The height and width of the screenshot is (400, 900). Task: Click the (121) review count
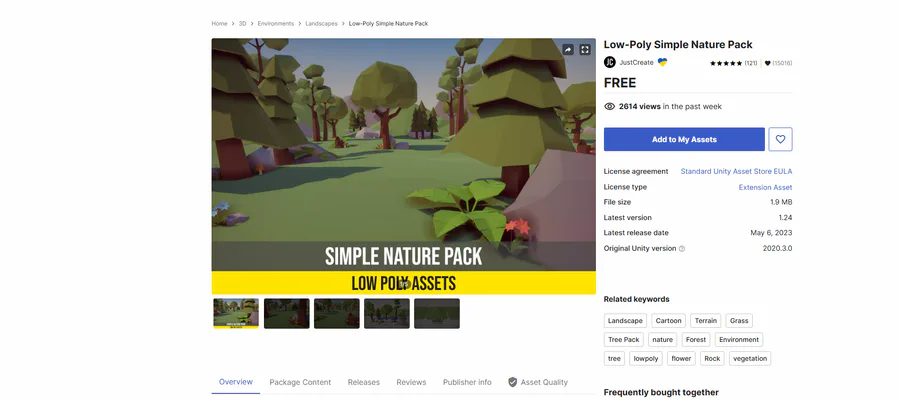coord(751,63)
